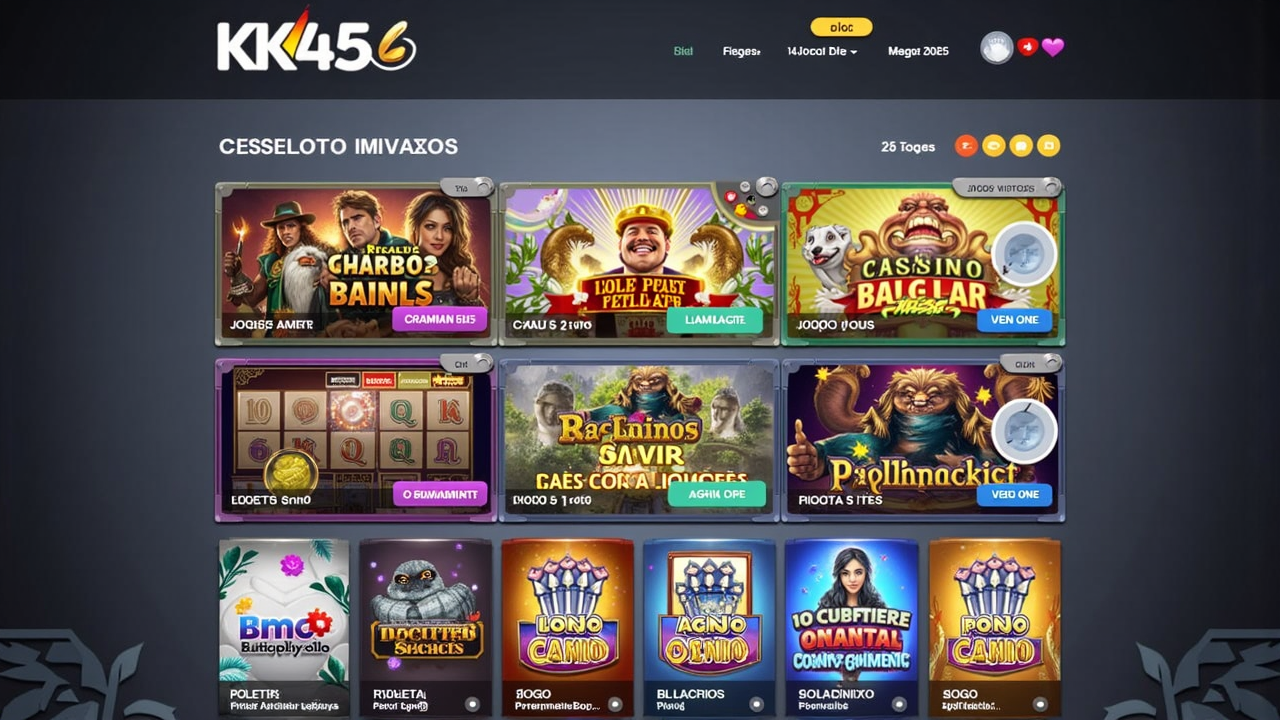Expand the '14Jocol Dle' dropdown in the header

point(822,51)
